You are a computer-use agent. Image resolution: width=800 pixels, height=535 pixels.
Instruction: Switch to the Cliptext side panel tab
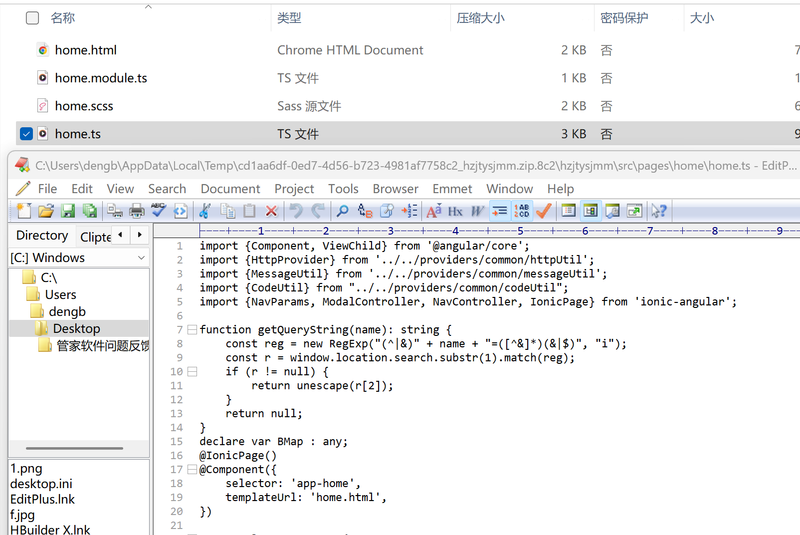pyautogui.click(x=96, y=236)
